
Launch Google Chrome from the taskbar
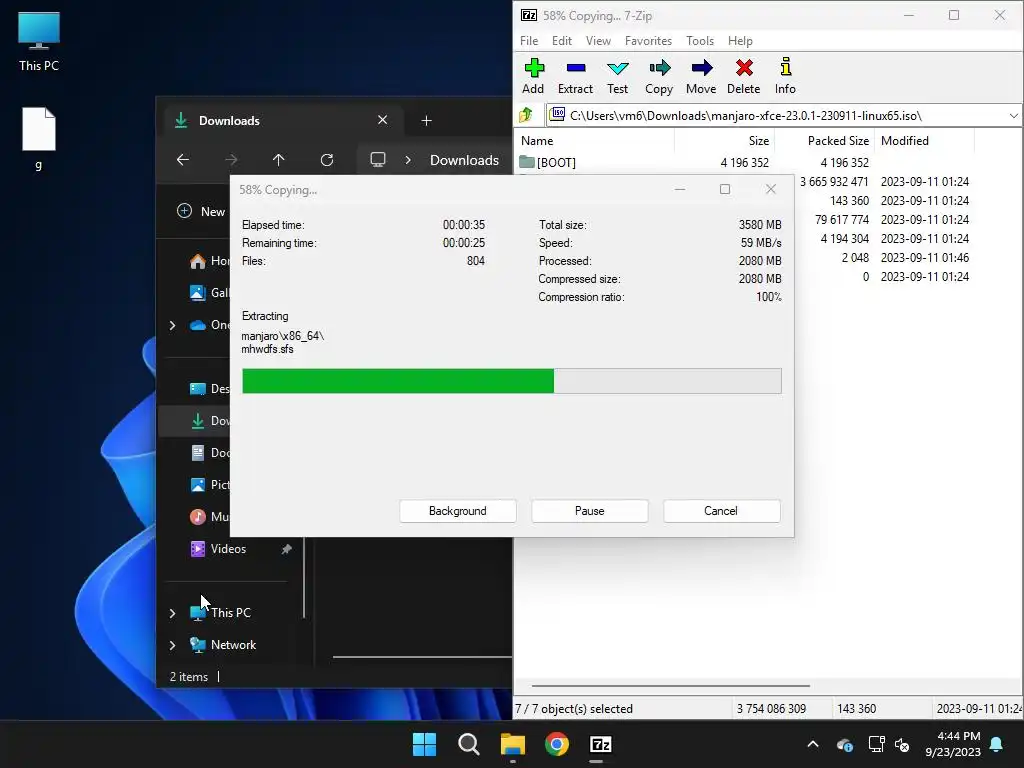click(x=557, y=744)
